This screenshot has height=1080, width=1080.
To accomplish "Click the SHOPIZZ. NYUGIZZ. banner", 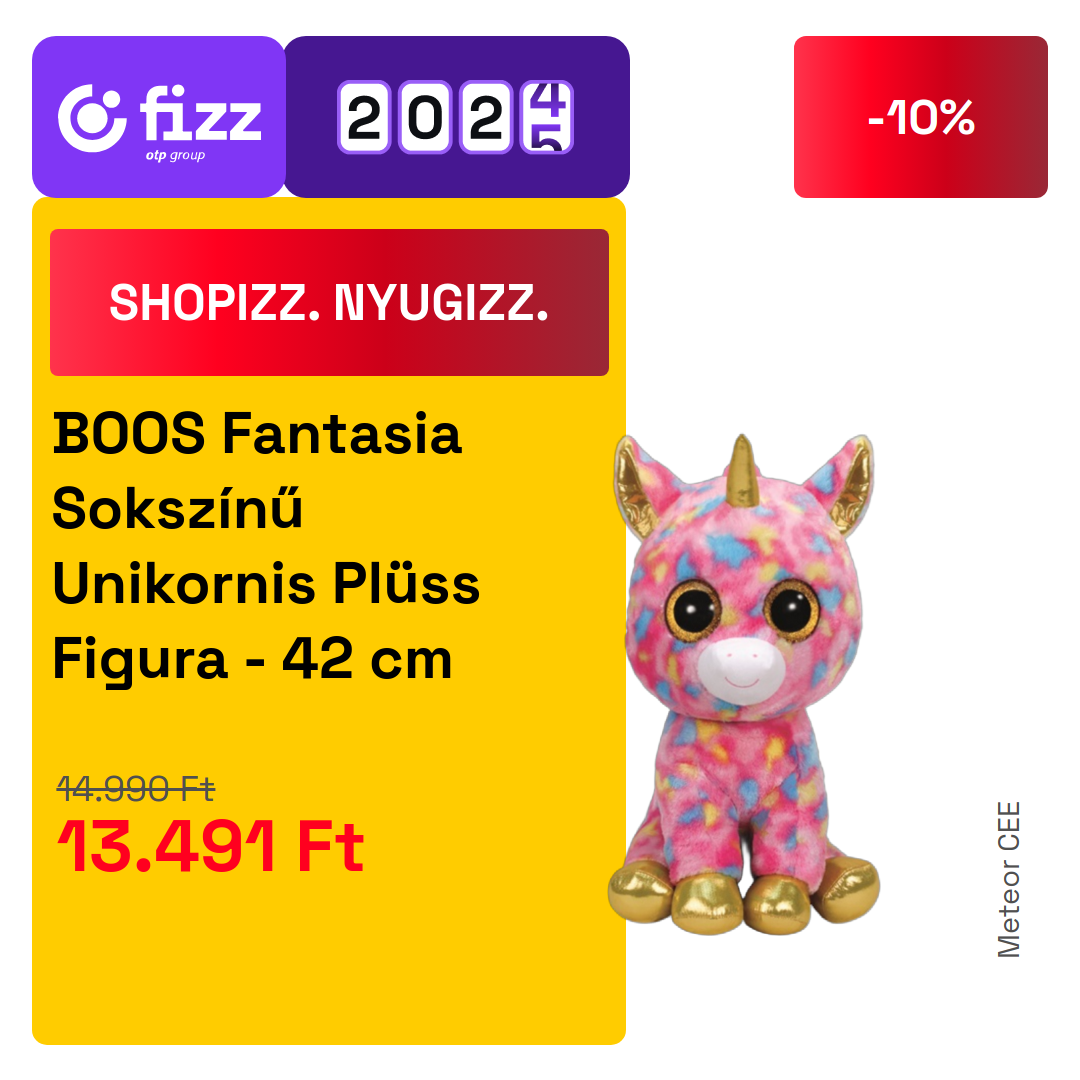I will tap(329, 302).
